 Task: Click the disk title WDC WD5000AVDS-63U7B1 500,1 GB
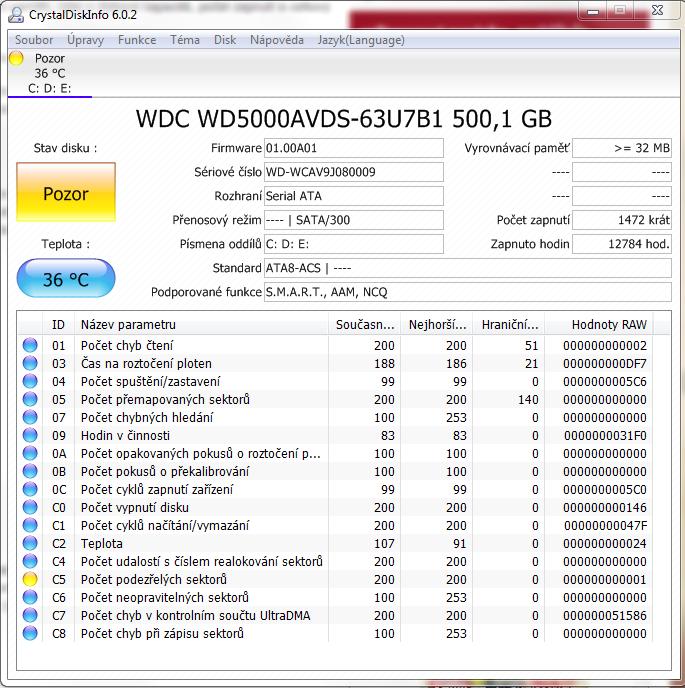pos(344,119)
